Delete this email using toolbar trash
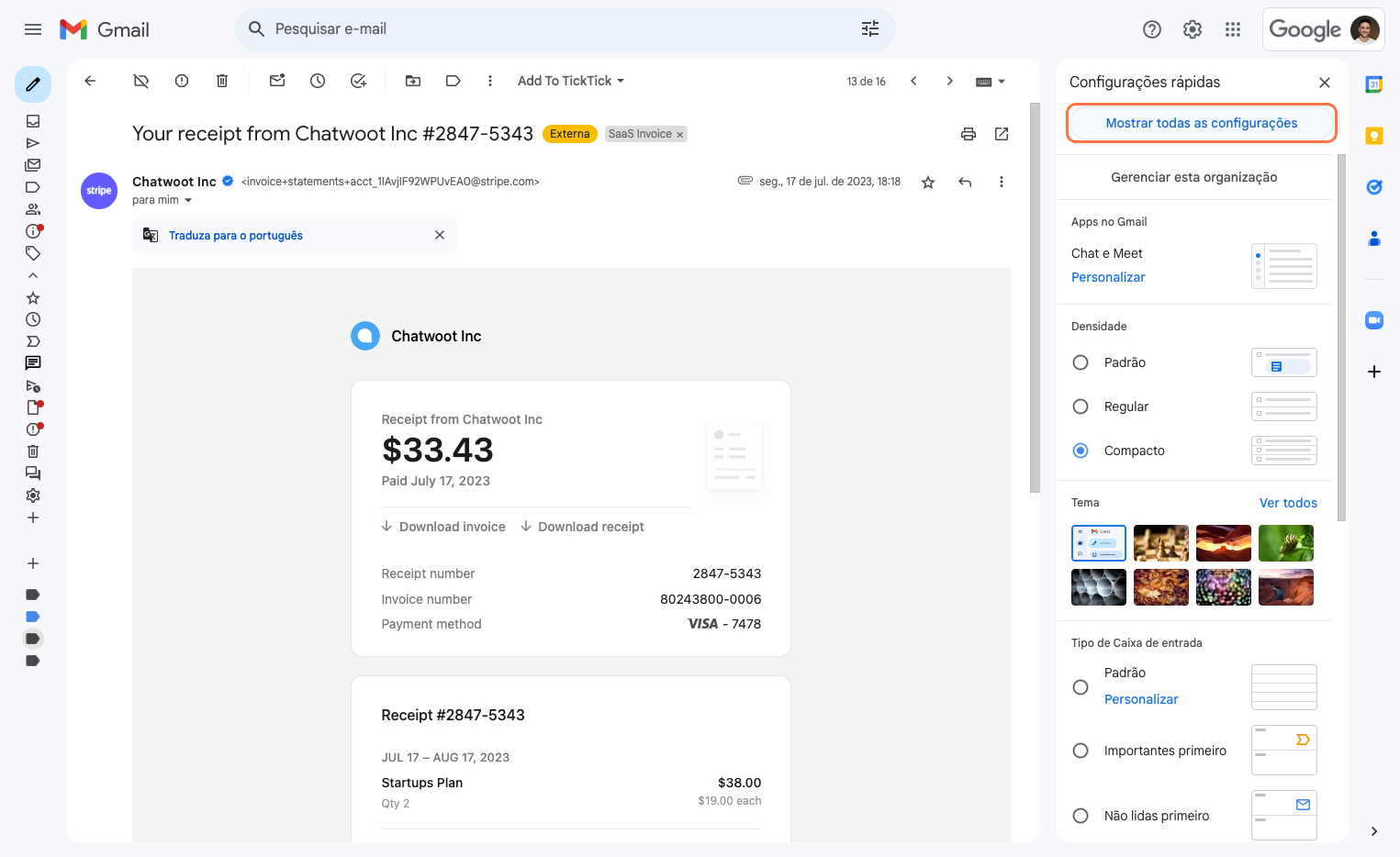1400x857 pixels. [x=222, y=81]
